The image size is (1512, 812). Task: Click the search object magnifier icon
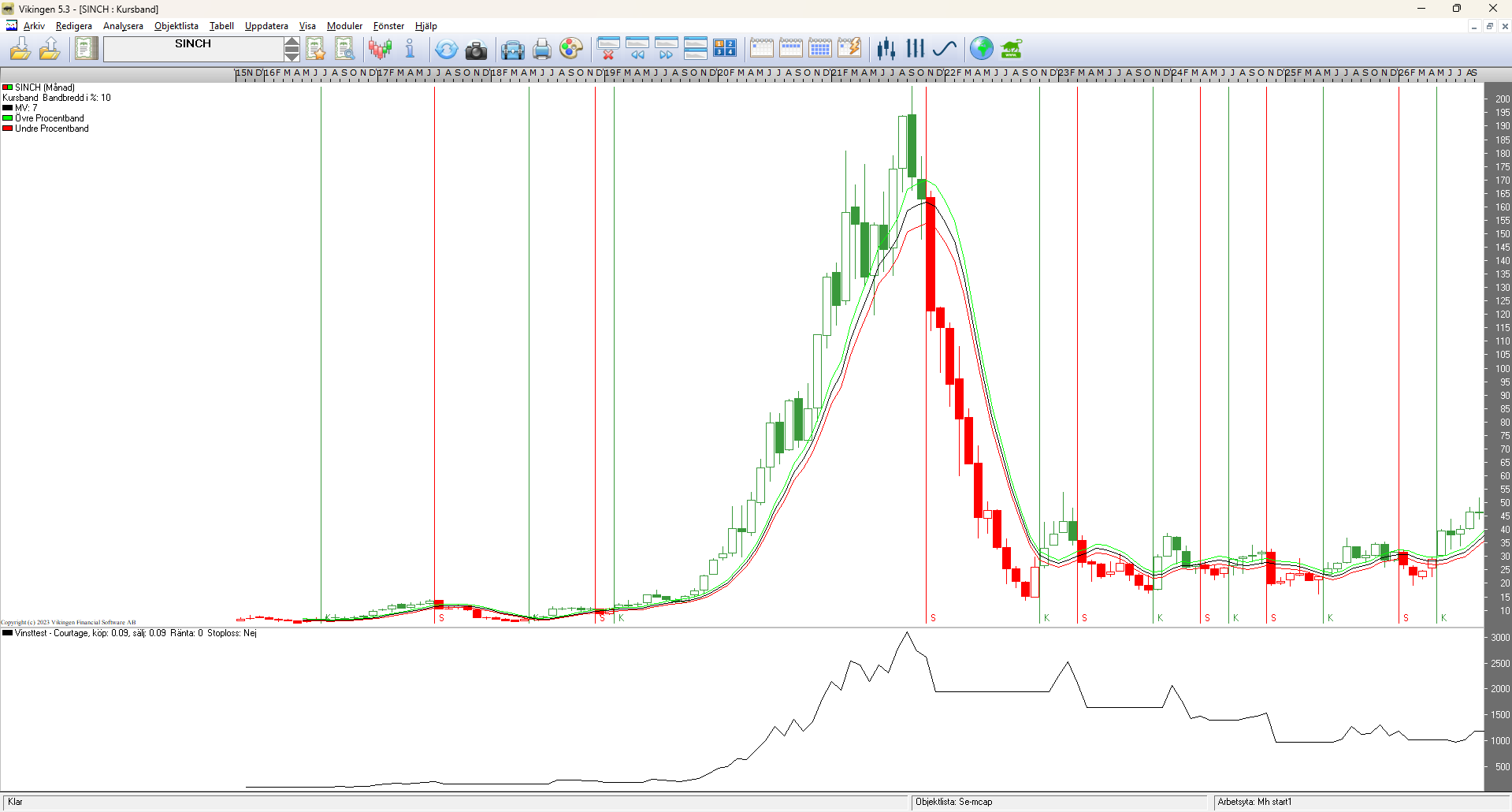coord(345,49)
